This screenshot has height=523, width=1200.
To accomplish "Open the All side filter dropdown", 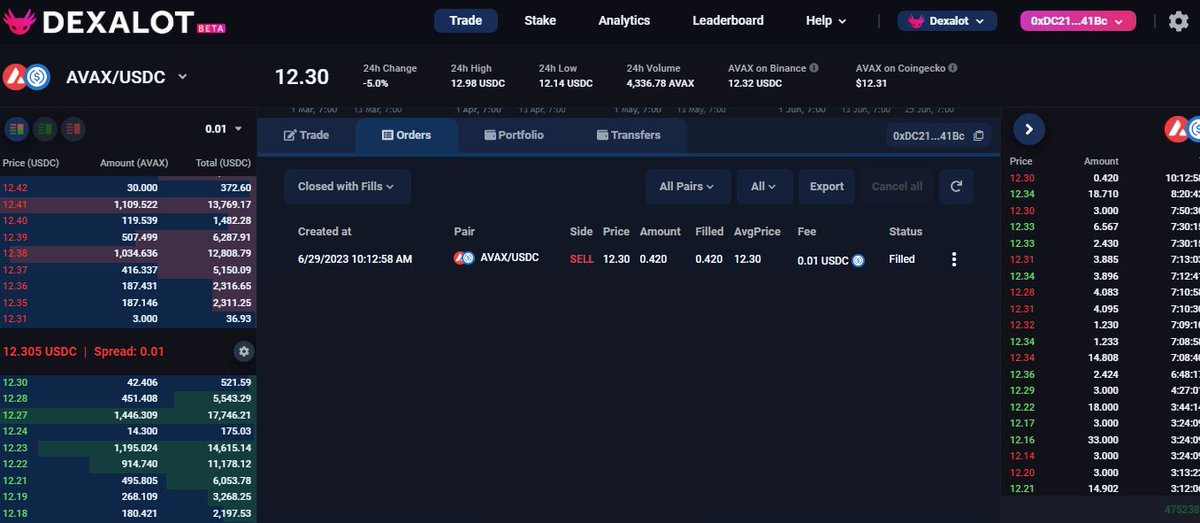I will pyautogui.click(x=764, y=186).
